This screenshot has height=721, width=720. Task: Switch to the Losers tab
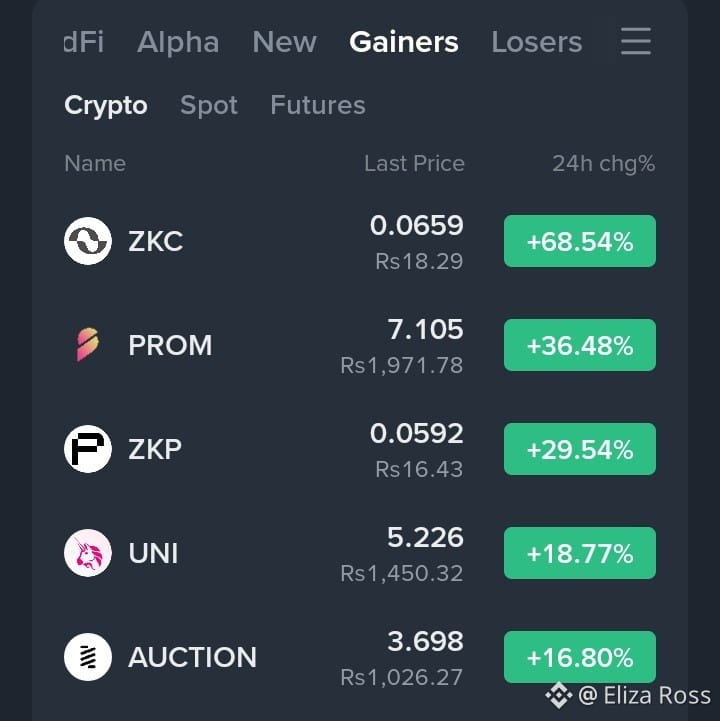click(x=537, y=42)
